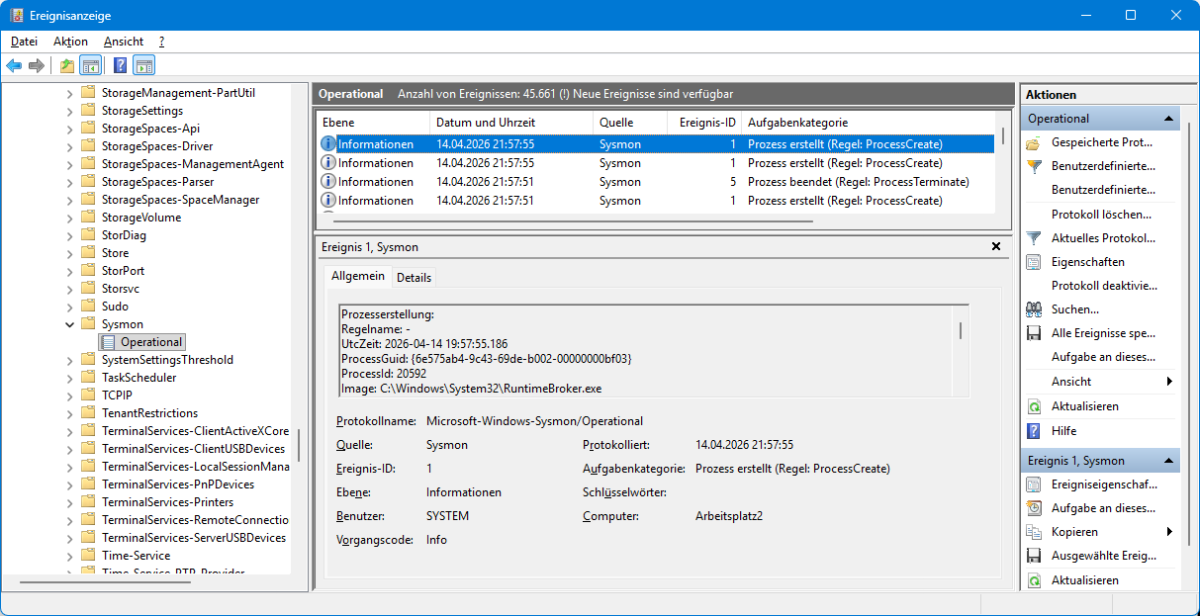This screenshot has height=616, width=1200.
Task: Close the event preview pane with X
Action: pos(995,246)
